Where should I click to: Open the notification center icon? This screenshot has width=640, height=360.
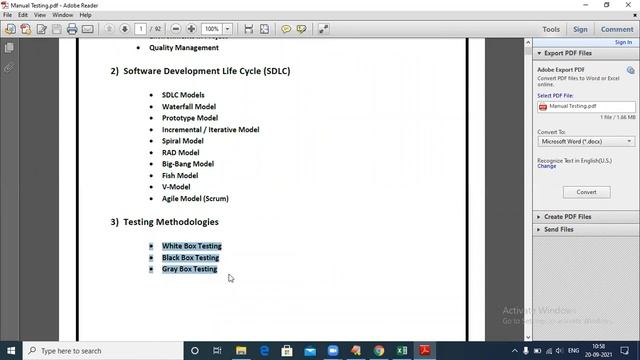coord(624,351)
